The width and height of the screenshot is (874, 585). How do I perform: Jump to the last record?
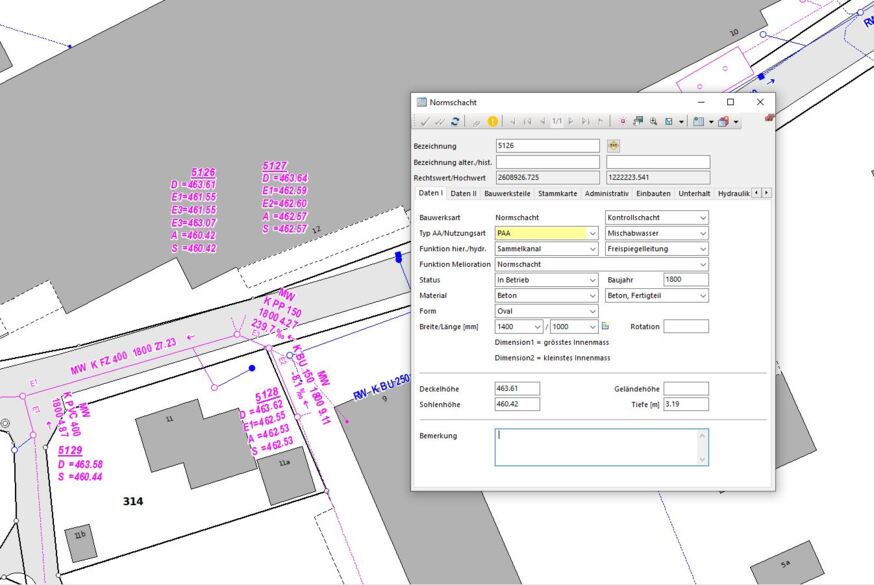tap(600, 121)
